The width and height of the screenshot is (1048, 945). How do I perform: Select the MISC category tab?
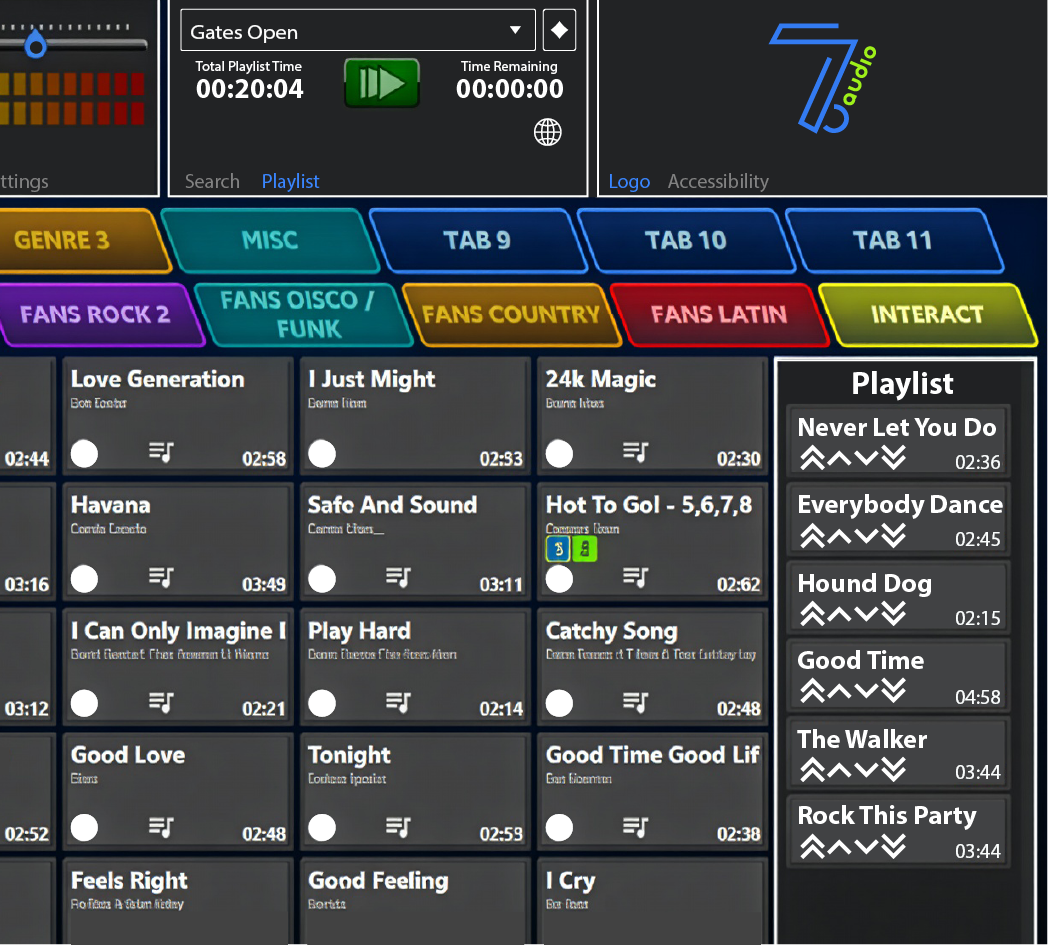click(270, 241)
